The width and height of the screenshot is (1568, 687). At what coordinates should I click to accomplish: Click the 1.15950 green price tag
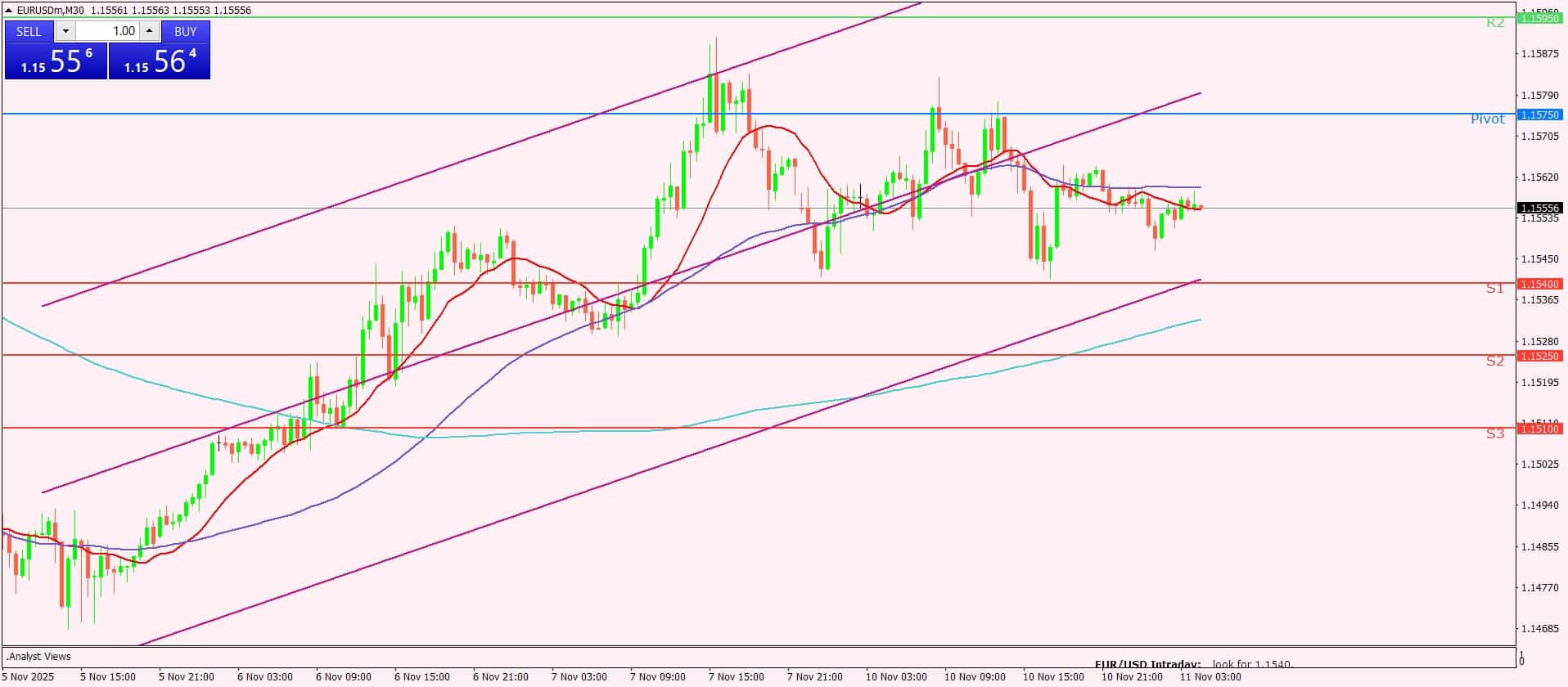[1539, 18]
